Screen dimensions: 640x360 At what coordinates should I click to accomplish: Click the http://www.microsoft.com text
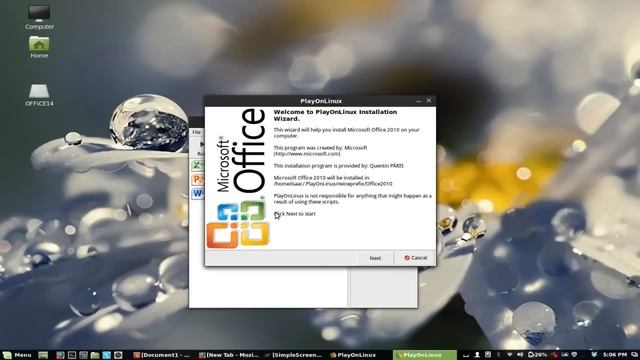pyautogui.click(x=307, y=154)
